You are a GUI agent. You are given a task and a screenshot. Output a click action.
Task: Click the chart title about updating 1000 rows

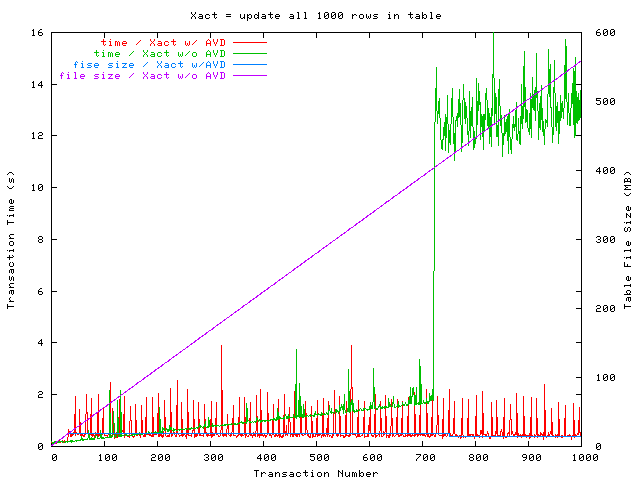315,16
